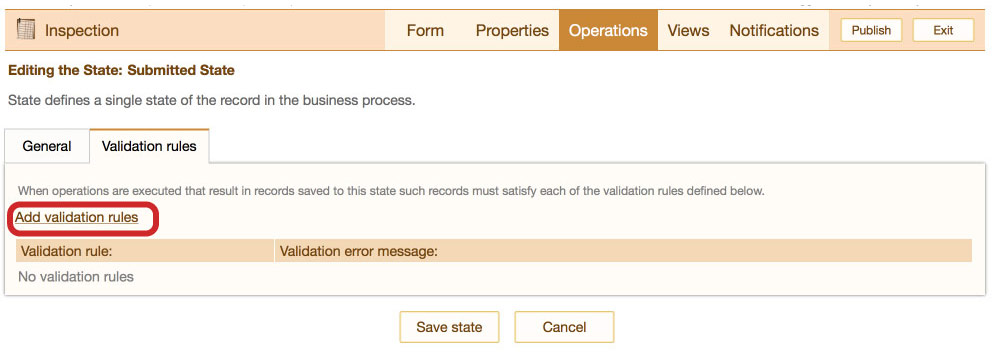Image resolution: width=995 pixels, height=362 pixels.
Task: Save the state with Save state button
Action: click(x=449, y=327)
